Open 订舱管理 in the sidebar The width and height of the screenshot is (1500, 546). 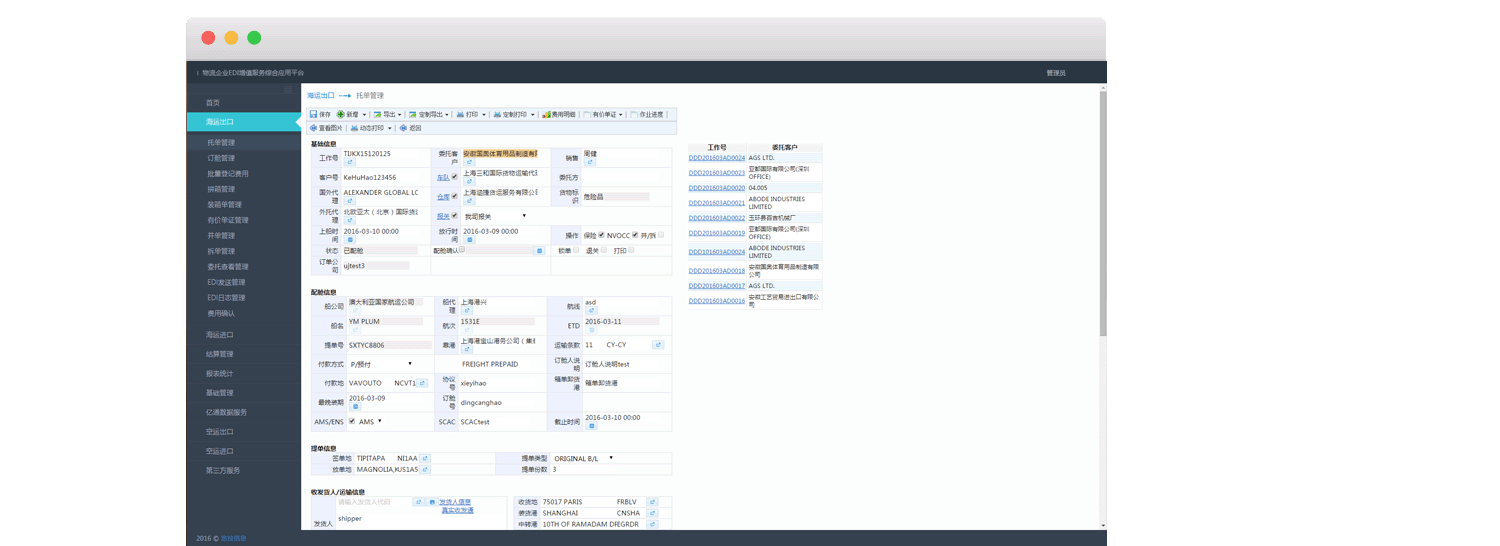coord(222,158)
